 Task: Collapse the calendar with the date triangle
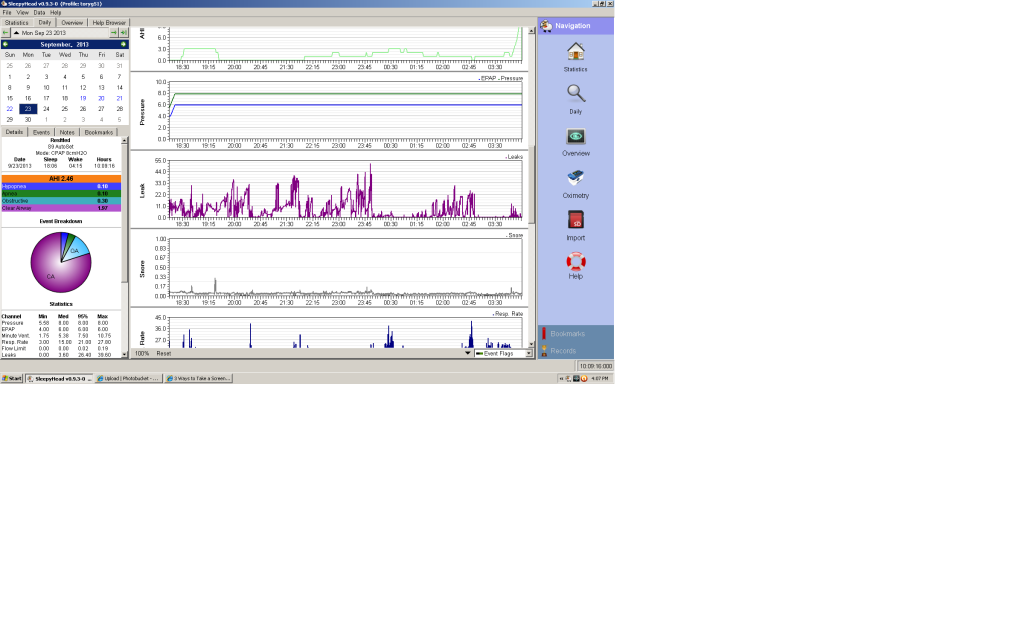tap(17, 33)
